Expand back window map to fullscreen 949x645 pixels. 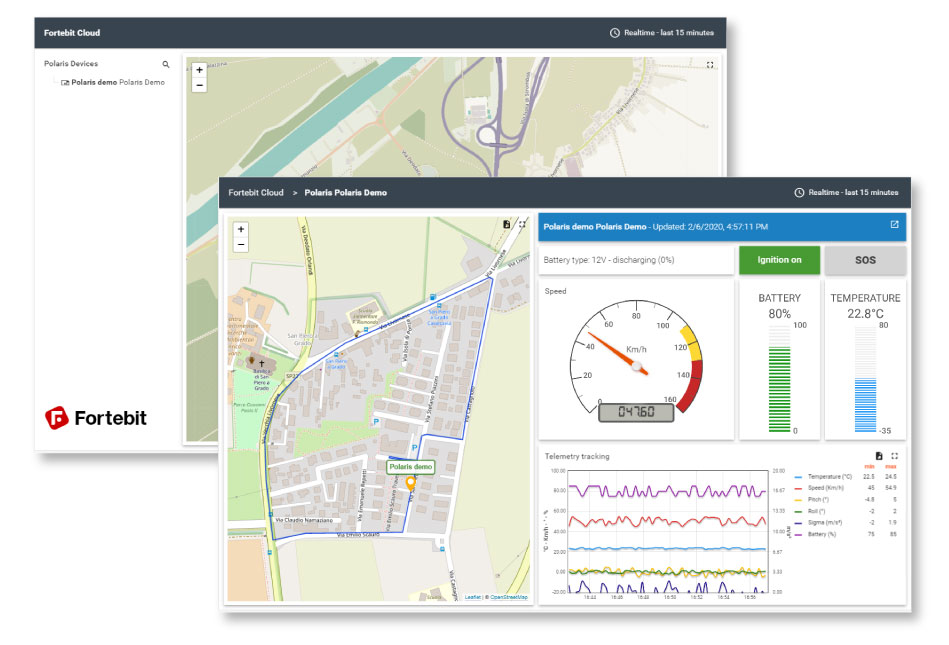710,65
